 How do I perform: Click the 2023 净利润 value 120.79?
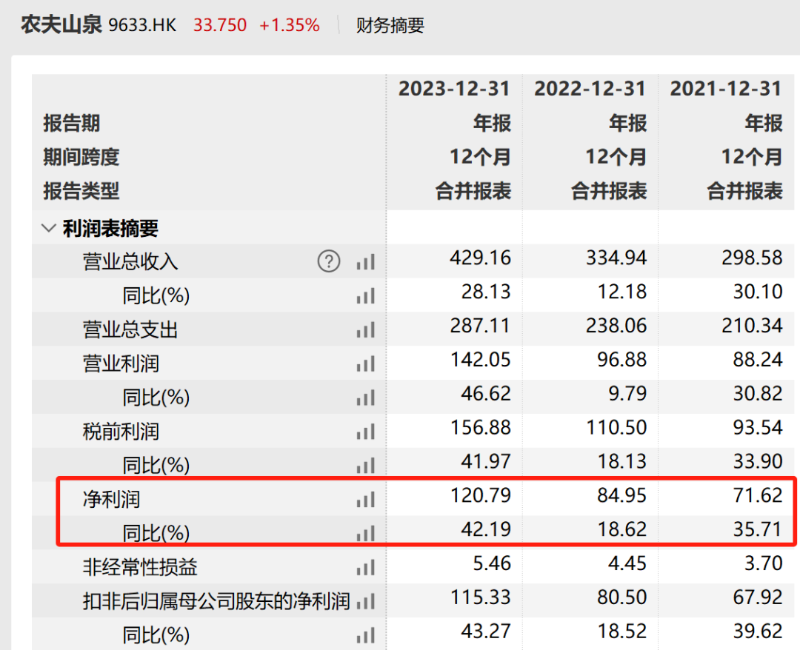click(x=480, y=498)
